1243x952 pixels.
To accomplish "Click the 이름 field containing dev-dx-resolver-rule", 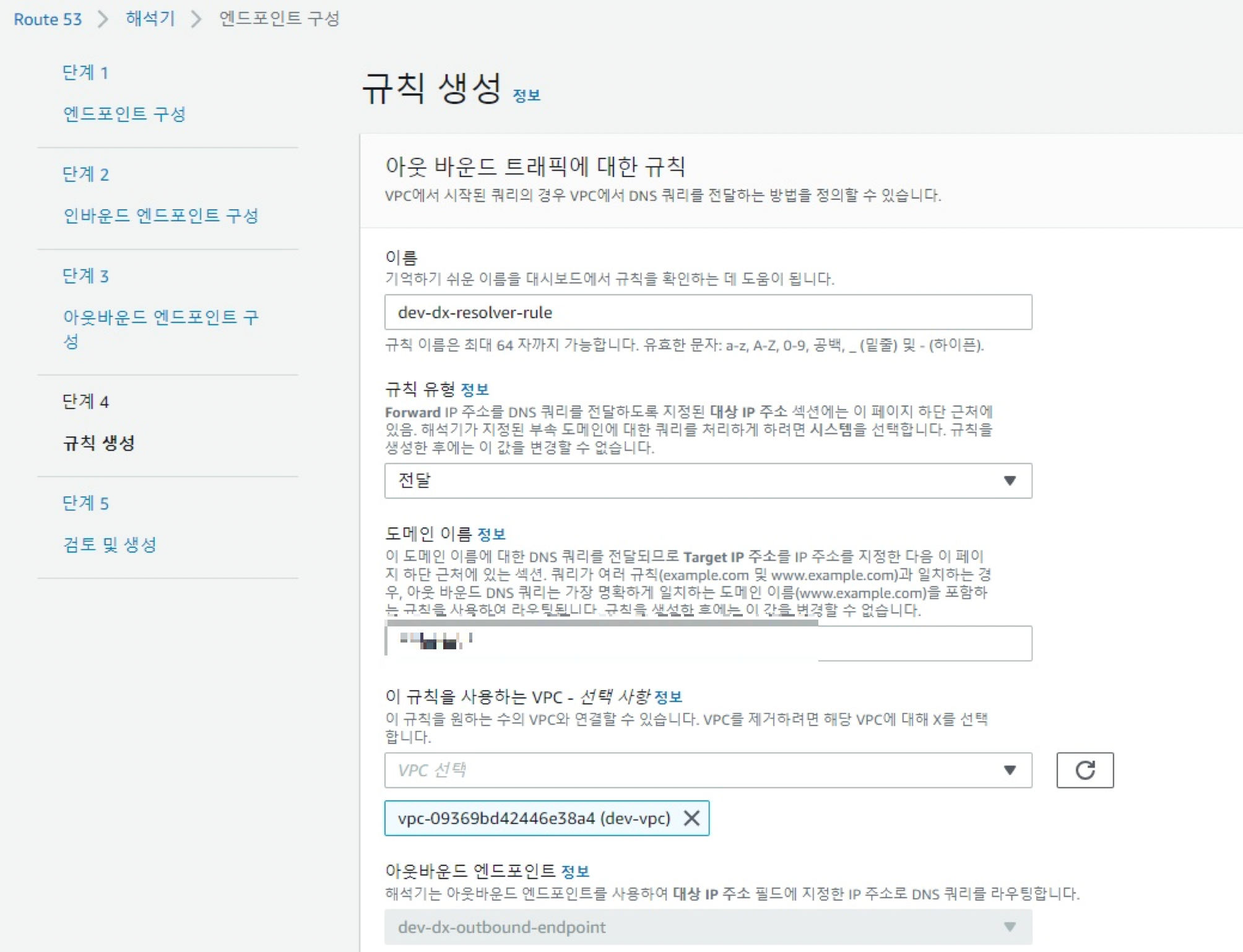I will pos(708,313).
